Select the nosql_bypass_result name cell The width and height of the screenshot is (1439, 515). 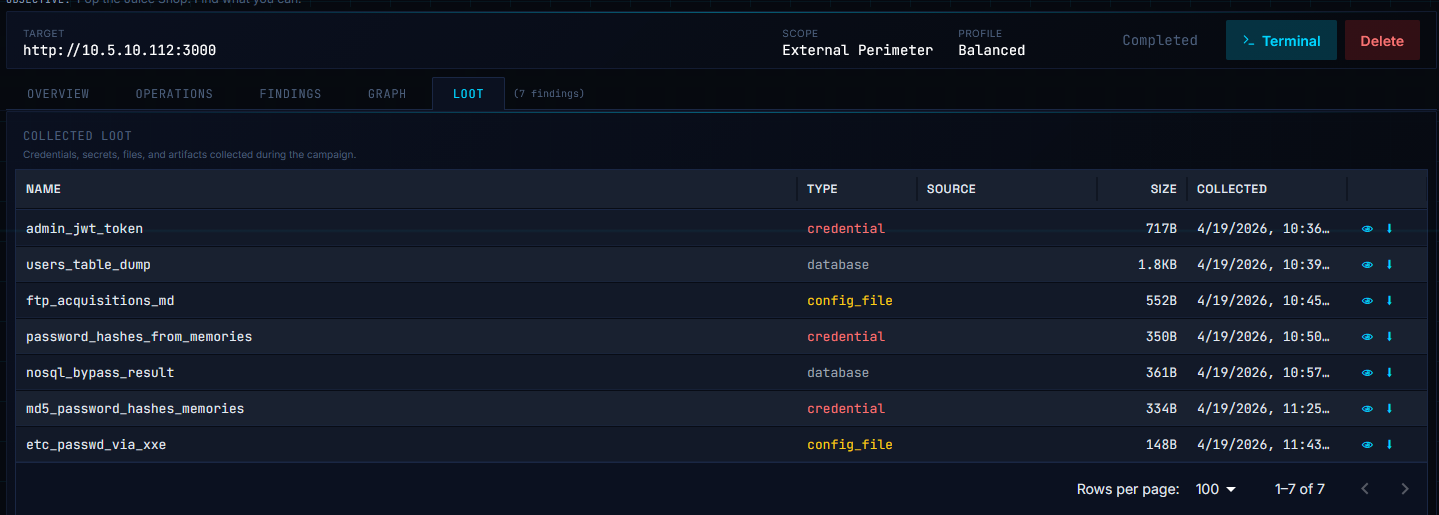(100, 373)
